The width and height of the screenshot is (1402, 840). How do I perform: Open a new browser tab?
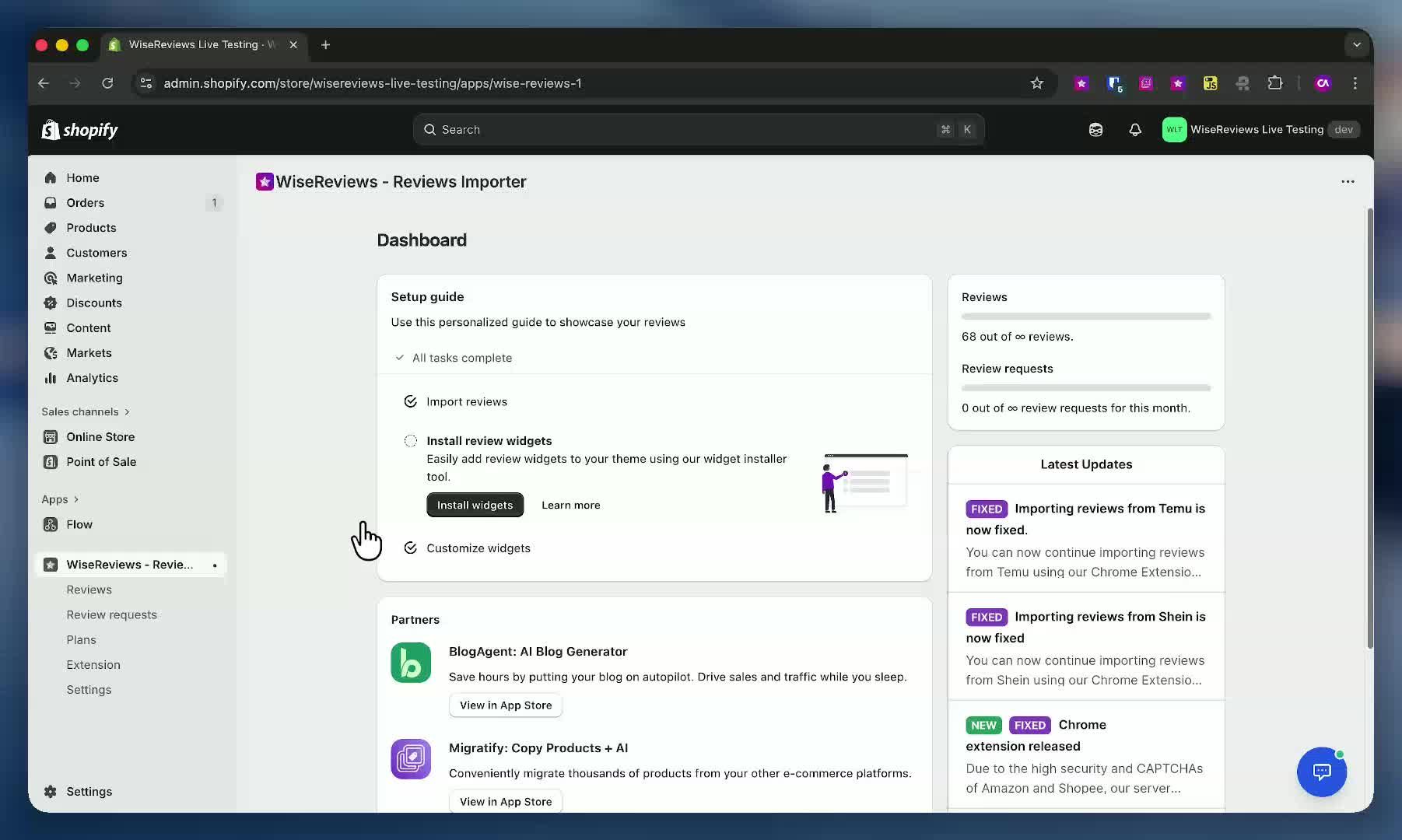pos(325,45)
